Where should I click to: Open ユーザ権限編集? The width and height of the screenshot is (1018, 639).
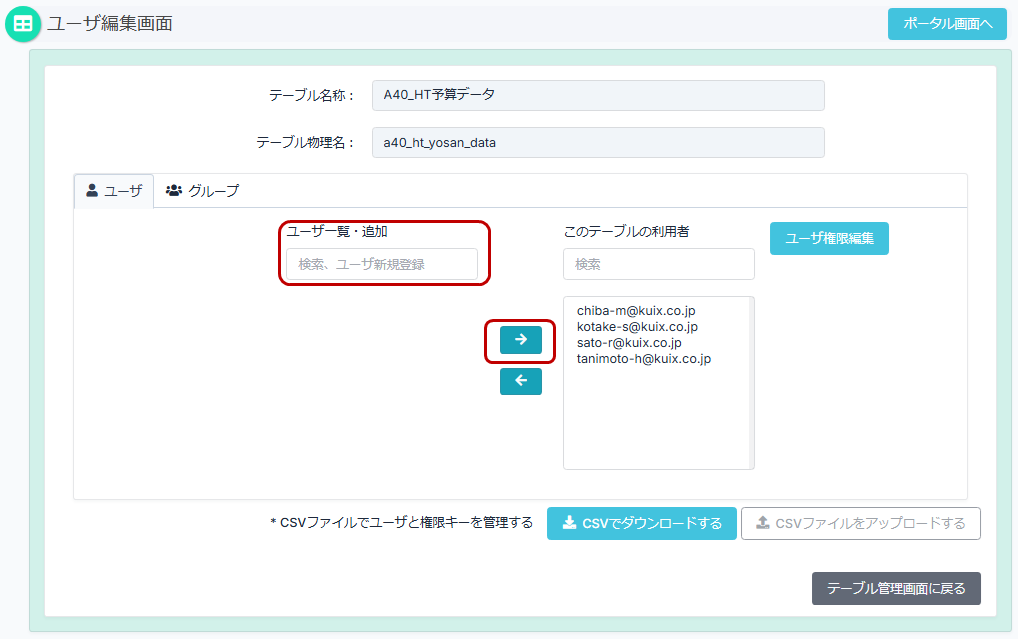[x=829, y=238]
